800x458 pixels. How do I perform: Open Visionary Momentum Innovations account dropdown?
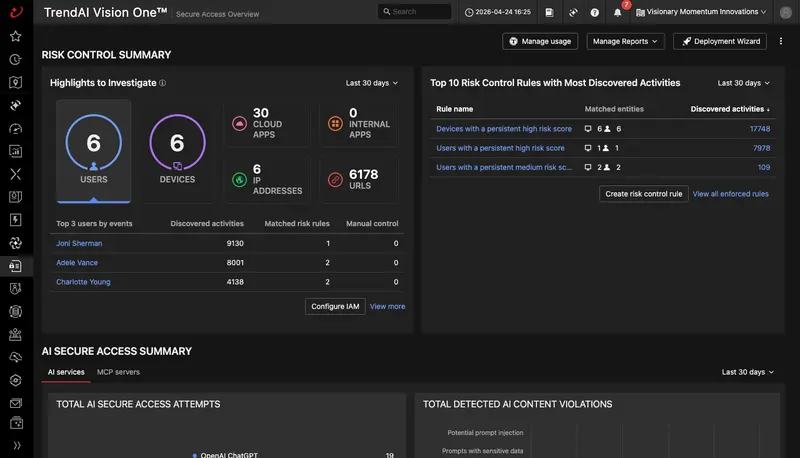point(701,12)
